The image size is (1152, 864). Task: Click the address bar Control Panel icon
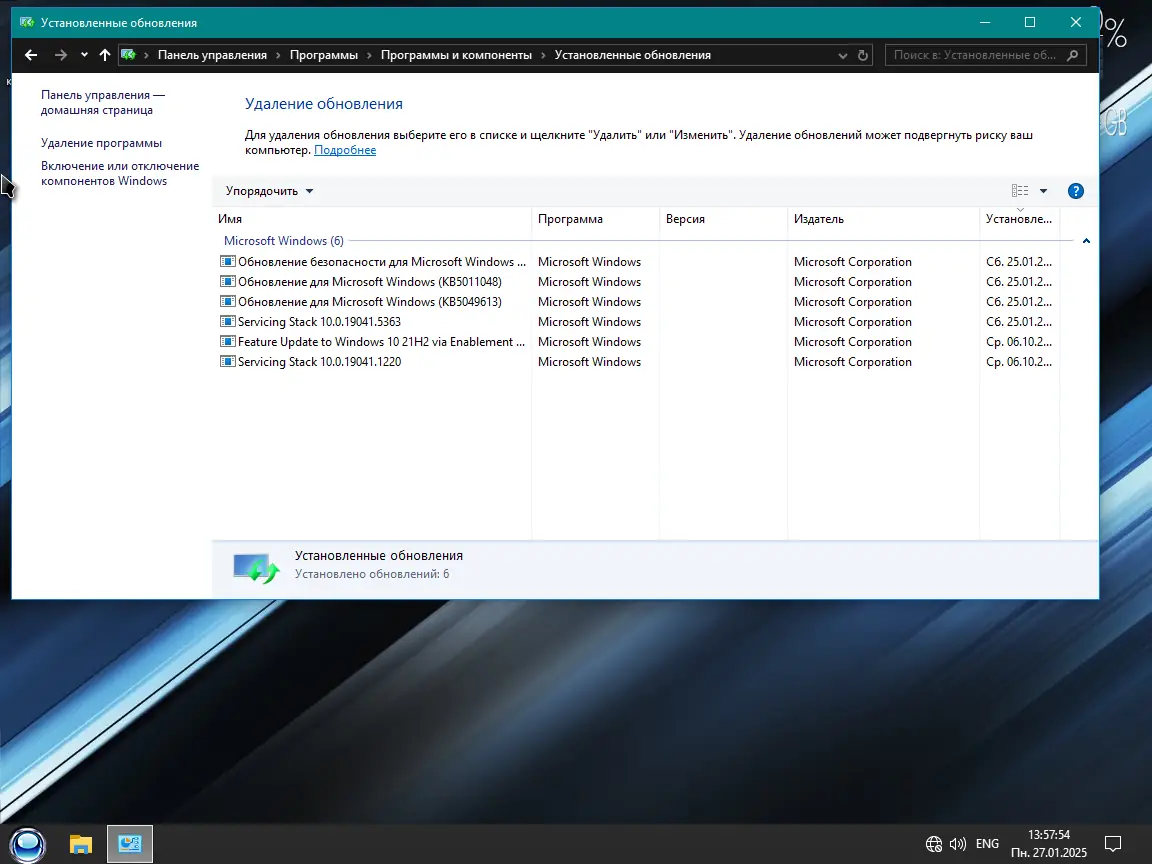(129, 55)
